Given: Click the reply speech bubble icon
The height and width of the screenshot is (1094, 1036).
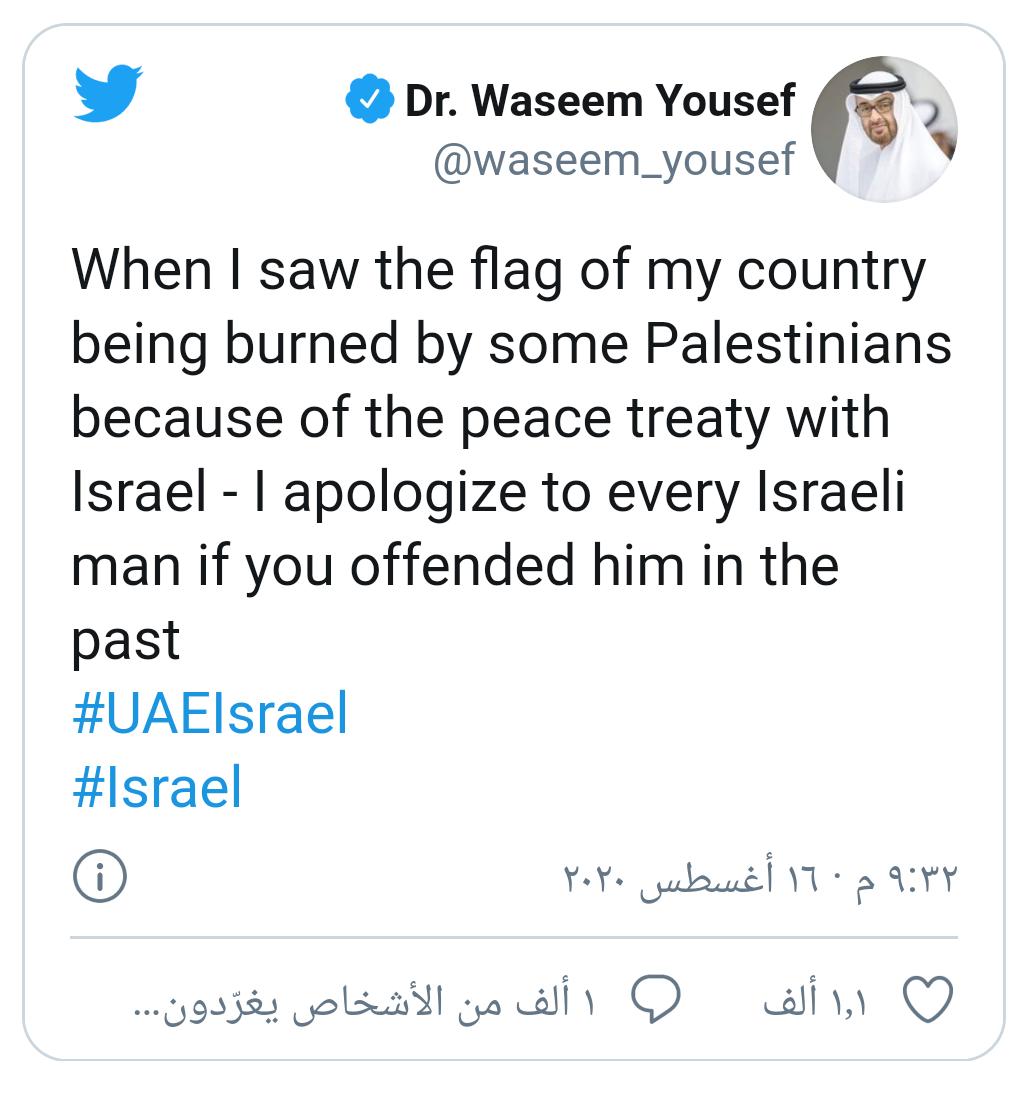Looking at the screenshot, I should [655, 1000].
